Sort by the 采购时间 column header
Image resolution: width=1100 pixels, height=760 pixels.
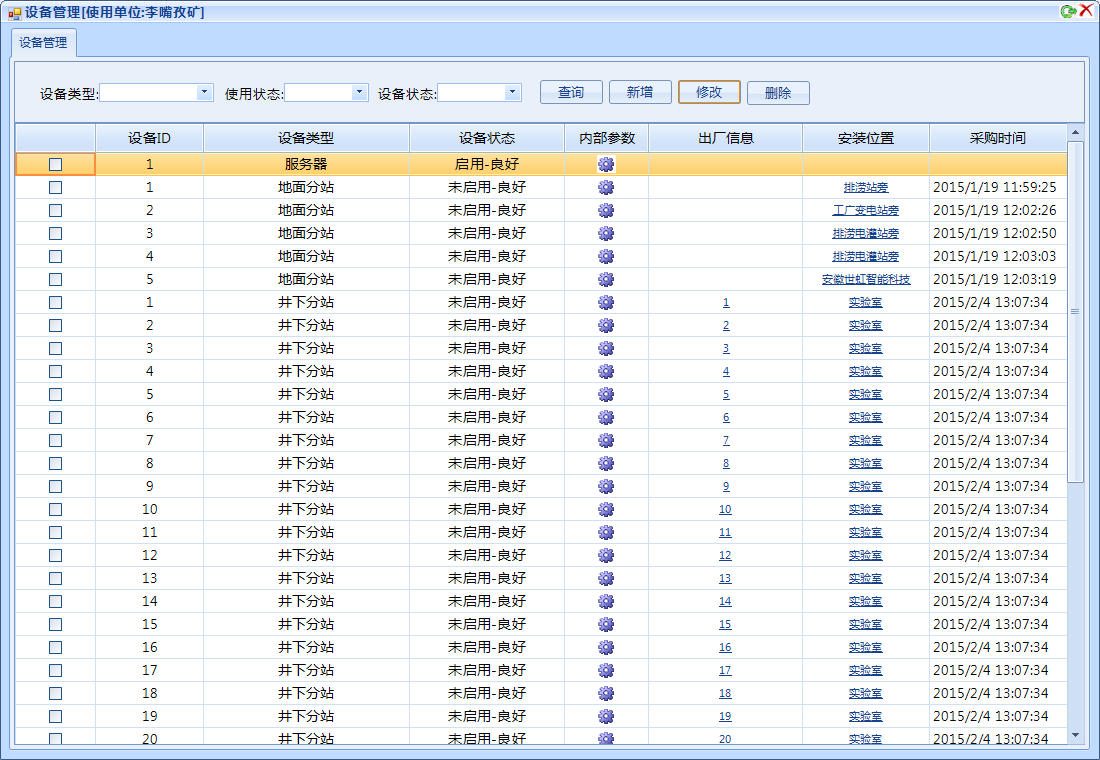pos(997,138)
